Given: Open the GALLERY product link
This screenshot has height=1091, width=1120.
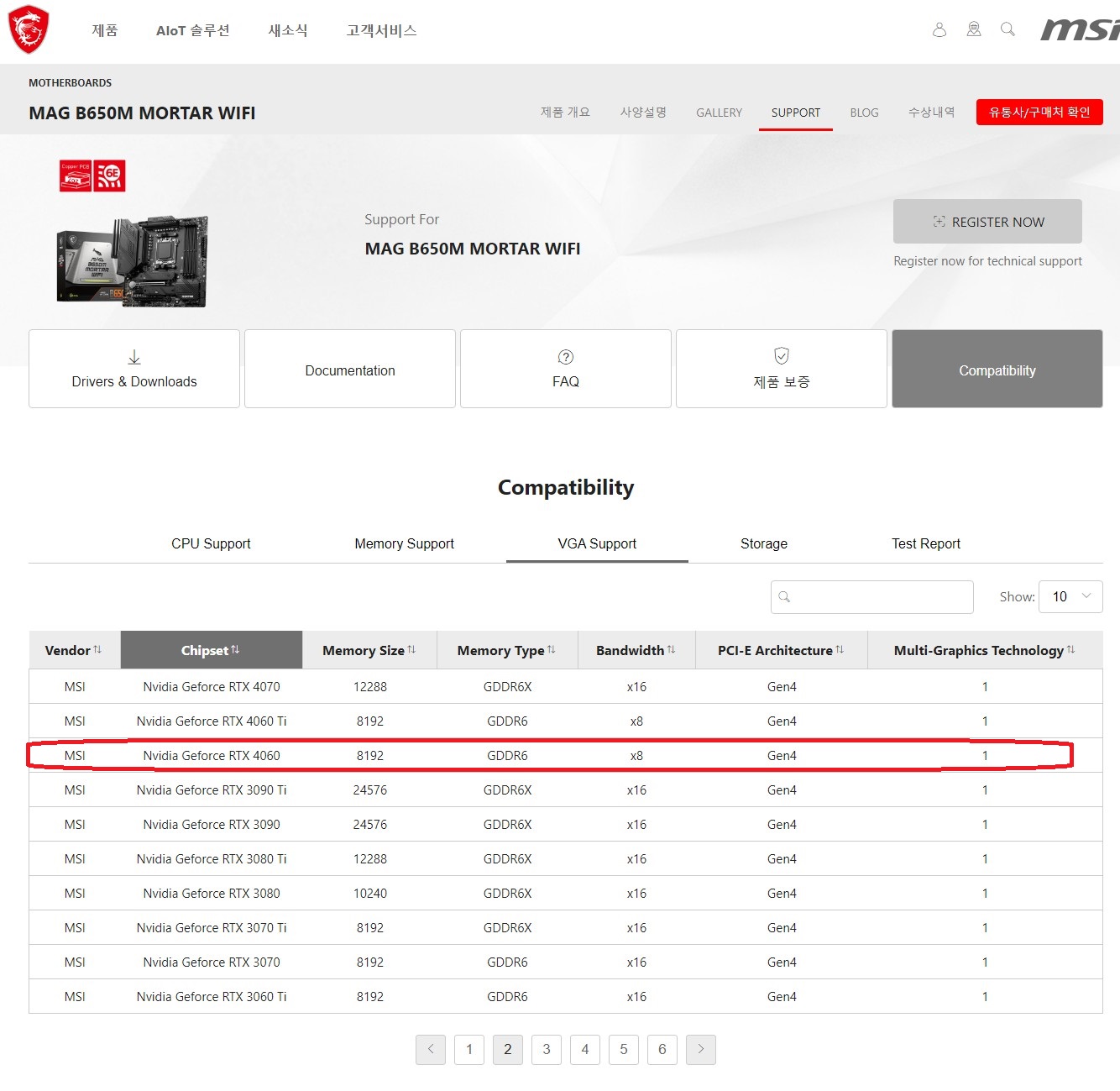Looking at the screenshot, I should pos(719,113).
